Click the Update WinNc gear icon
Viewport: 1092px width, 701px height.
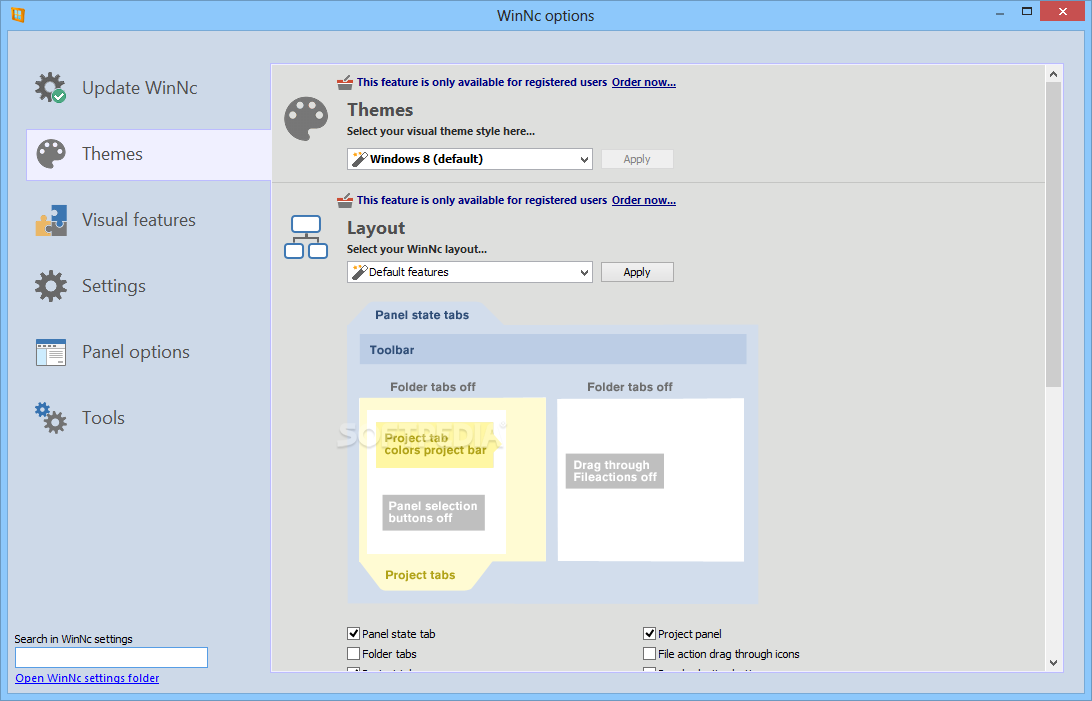tap(50, 88)
